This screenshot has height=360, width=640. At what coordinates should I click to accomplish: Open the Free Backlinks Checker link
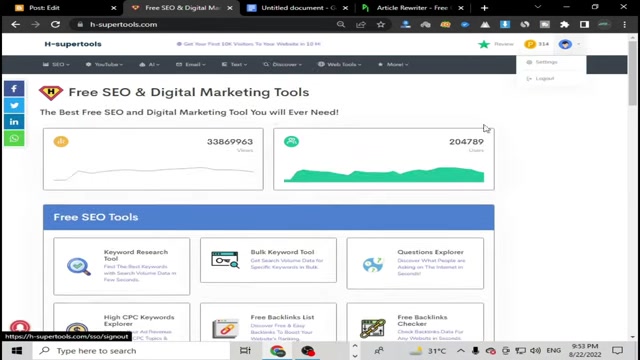[x=422, y=320]
